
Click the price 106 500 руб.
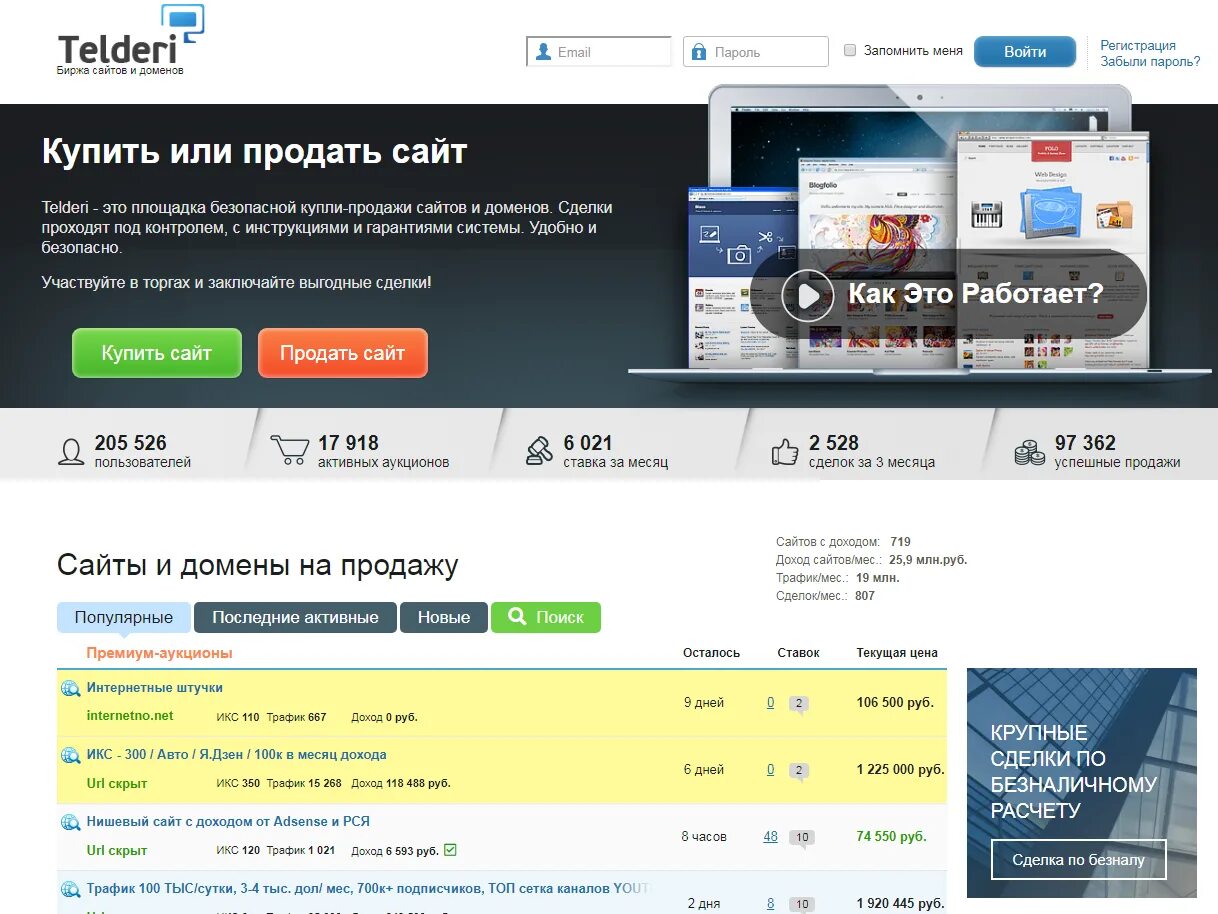[x=895, y=703]
